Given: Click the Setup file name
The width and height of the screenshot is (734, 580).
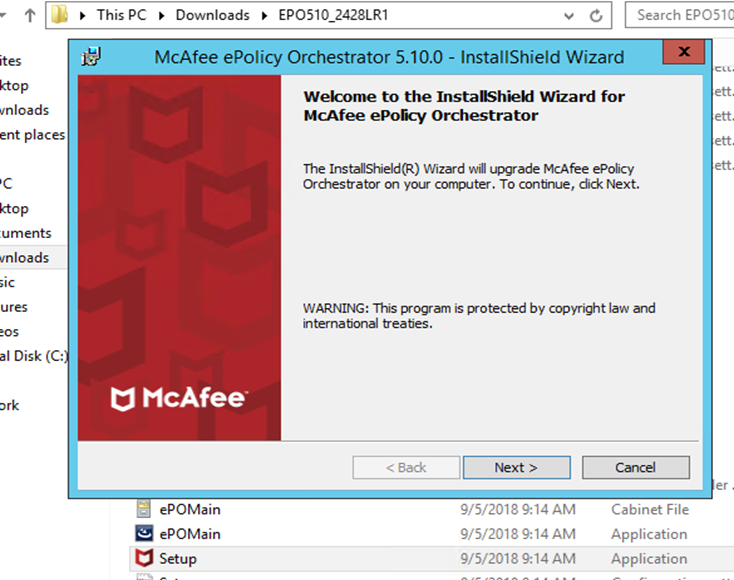Looking at the screenshot, I should pos(178,558).
